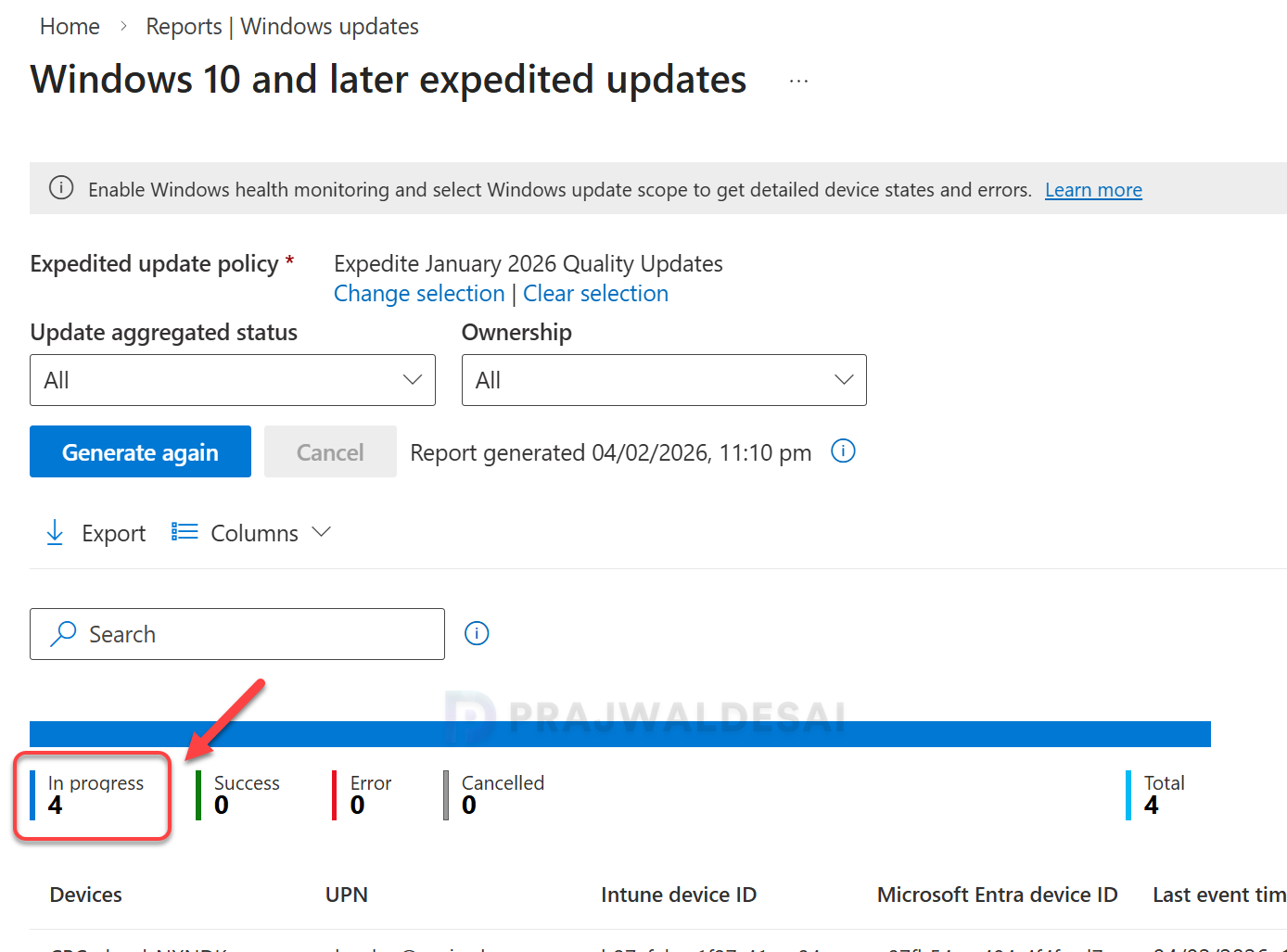The height and width of the screenshot is (952, 1287).
Task: Click the Columns list icon
Action: click(x=185, y=532)
